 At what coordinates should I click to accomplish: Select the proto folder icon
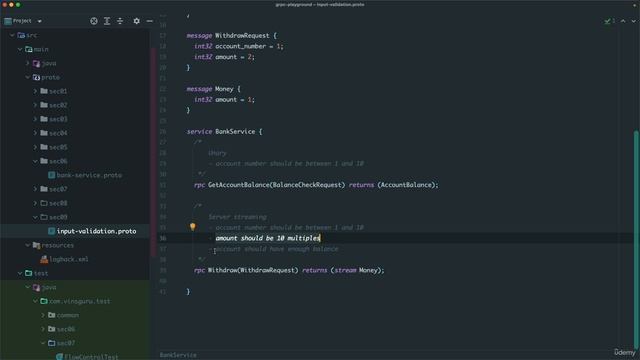(x=36, y=77)
